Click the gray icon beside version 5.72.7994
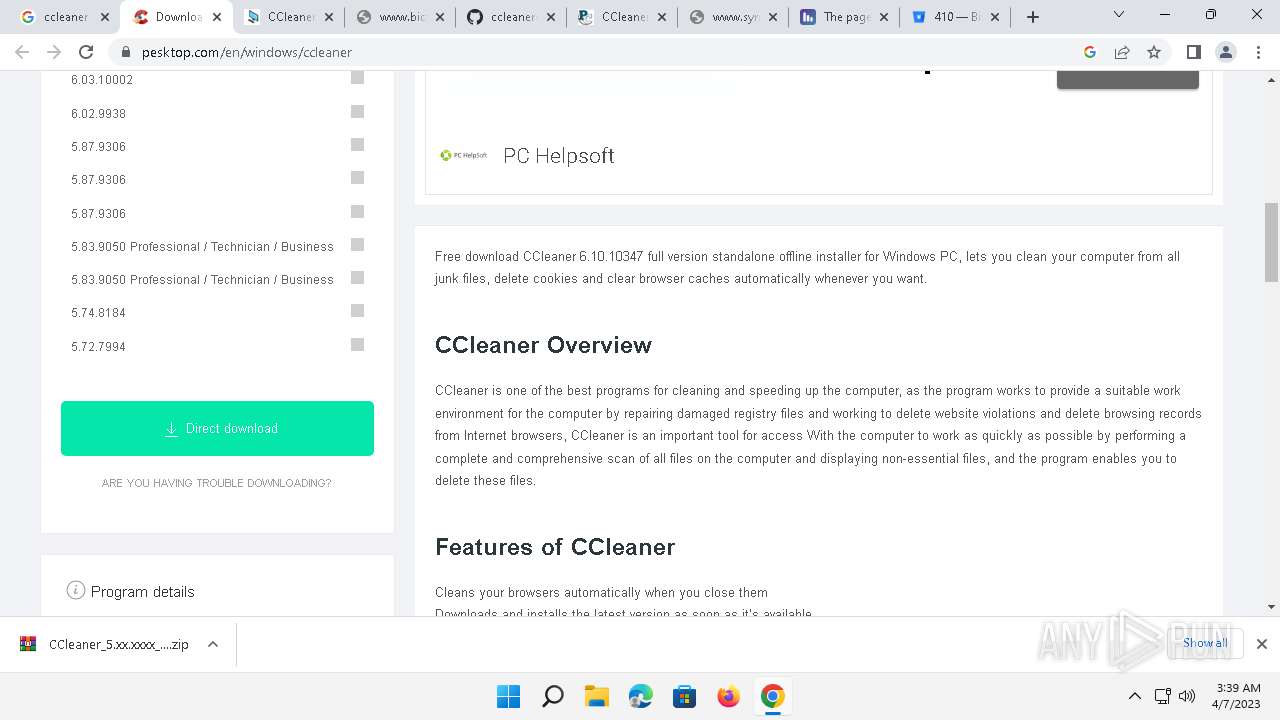Screen dimensions: 1280x720 [x=357, y=345]
